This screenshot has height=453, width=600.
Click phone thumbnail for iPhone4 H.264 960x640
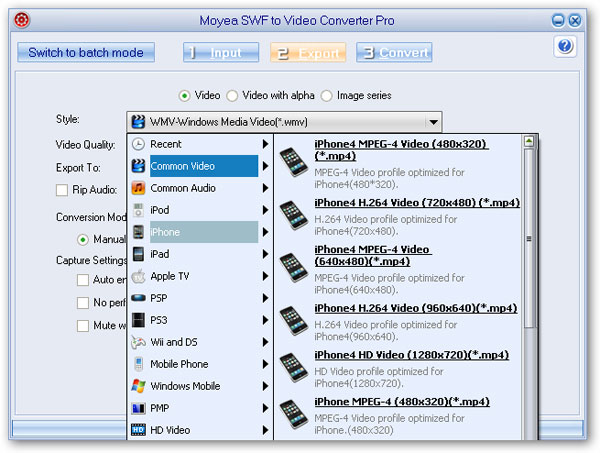point(293,321)
